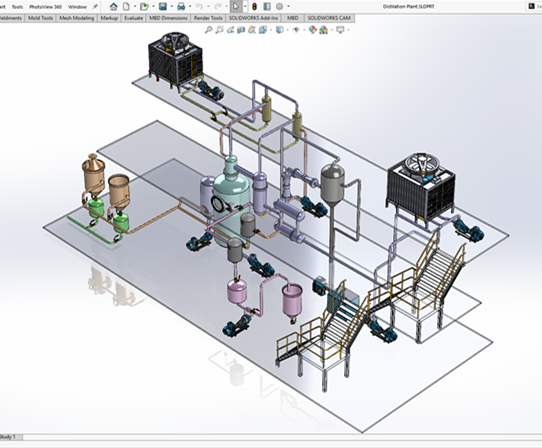Expand the Select tool dropdown arrow
542x448 pixels.
point(245,6)
